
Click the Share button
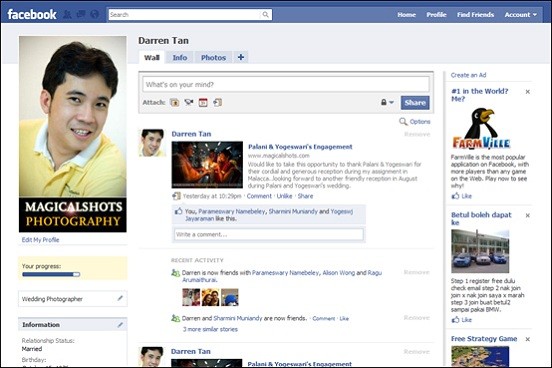pos(415,102)
